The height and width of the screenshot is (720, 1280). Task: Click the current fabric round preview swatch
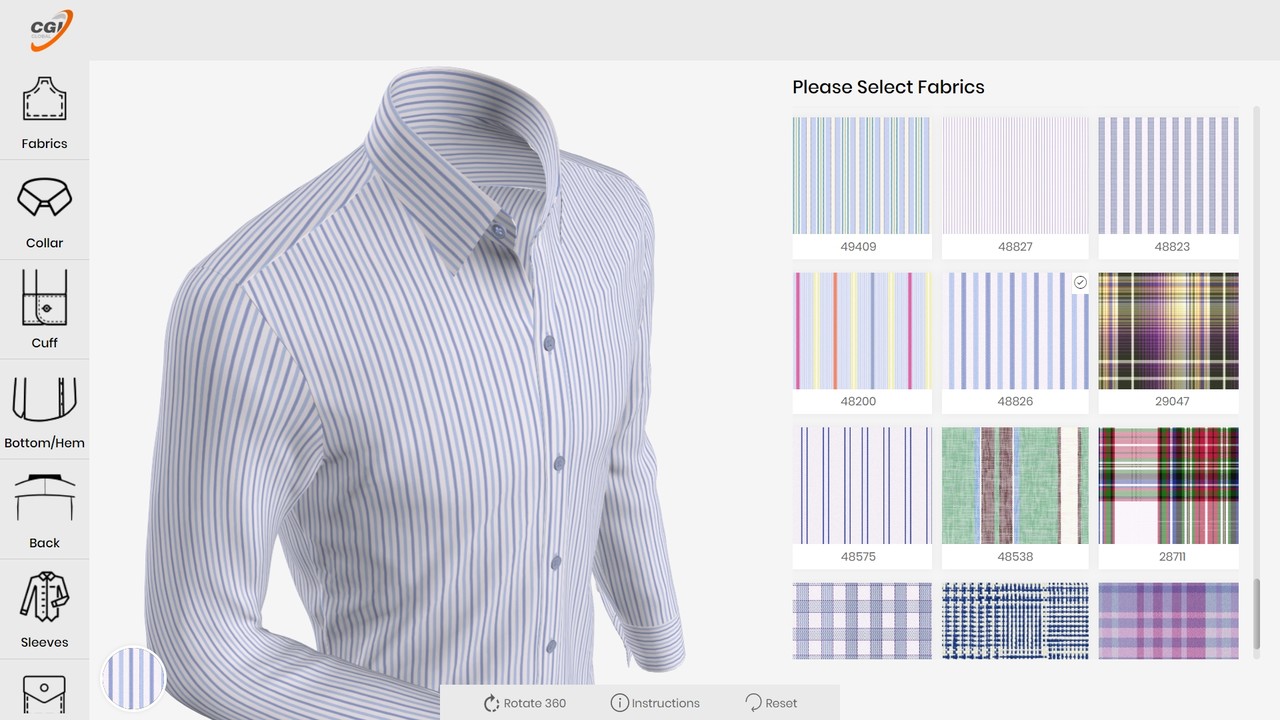point(133,678)
